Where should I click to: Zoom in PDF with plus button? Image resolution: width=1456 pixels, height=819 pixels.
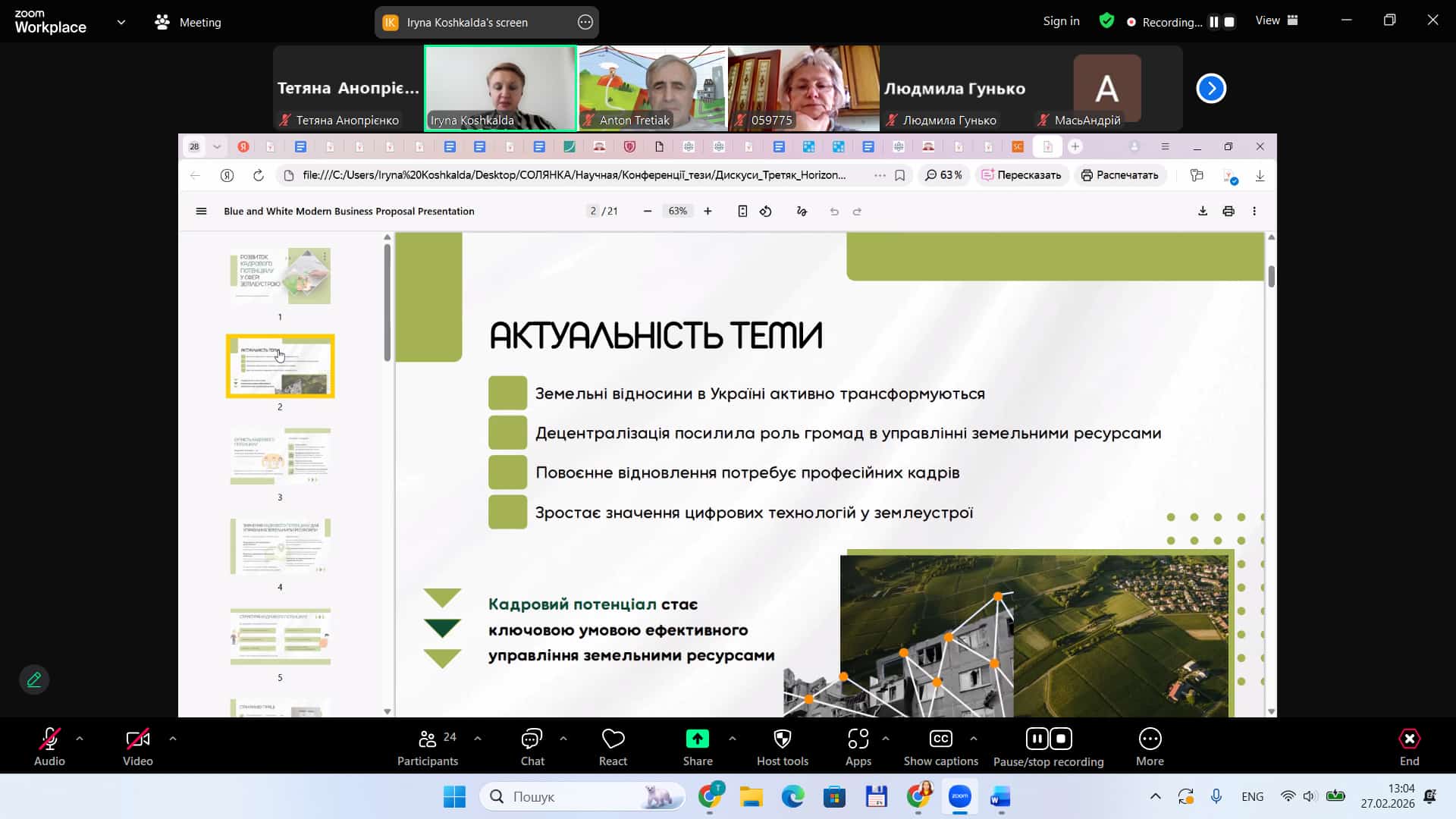pos(708,212)
